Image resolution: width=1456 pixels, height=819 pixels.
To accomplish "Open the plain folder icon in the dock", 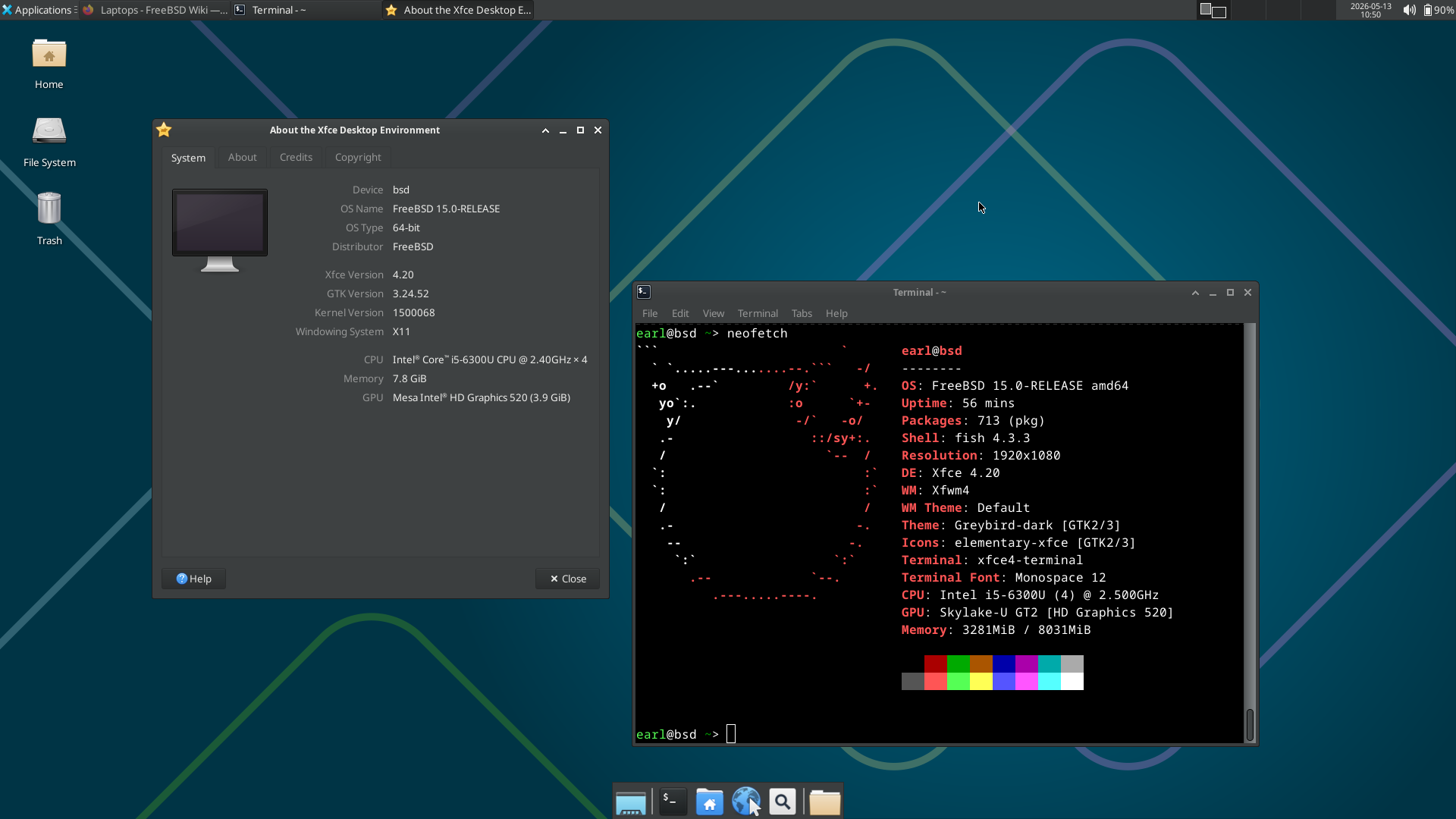I will (x=824, y=802).
